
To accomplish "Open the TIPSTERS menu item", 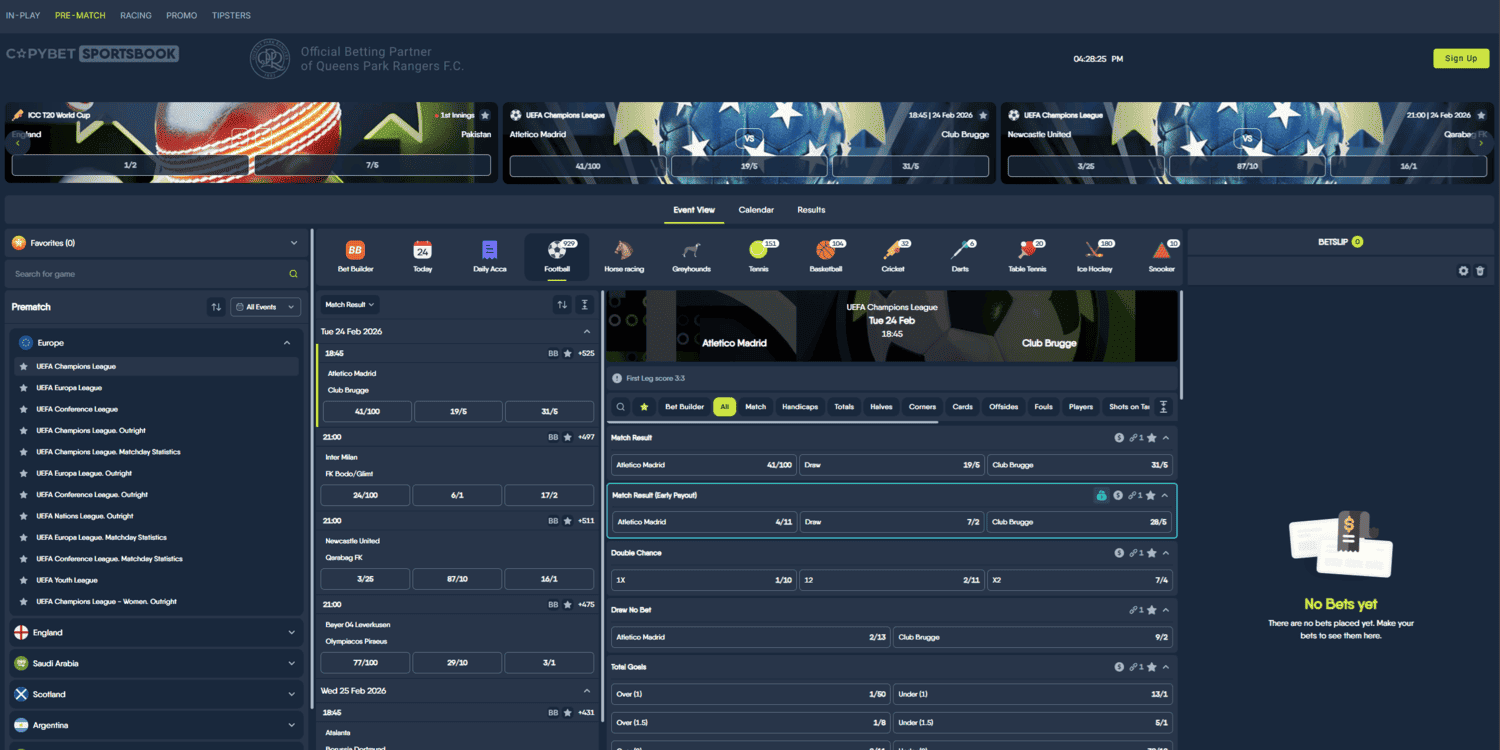I will click(x=231, y=16).
